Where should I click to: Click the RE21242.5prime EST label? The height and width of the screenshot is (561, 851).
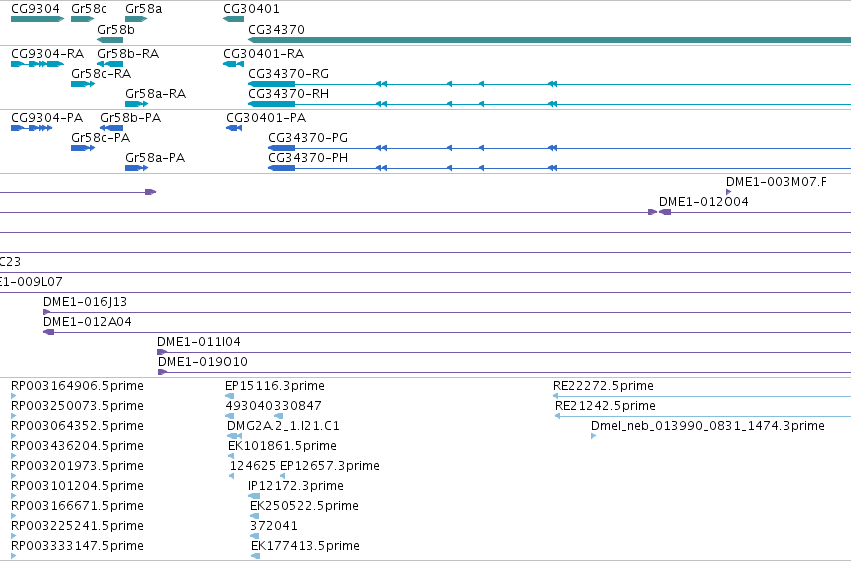(605, 406)
